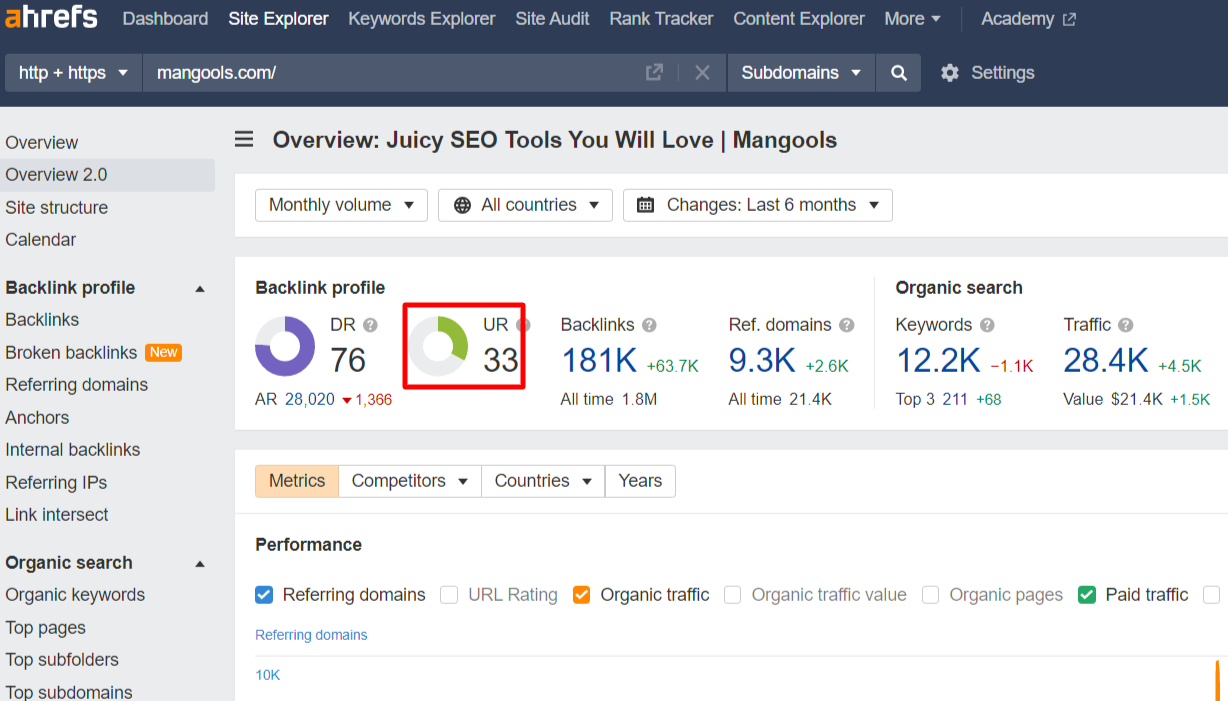
Task: Click Backlinks help question mark icon
Action: click(649, 325)
